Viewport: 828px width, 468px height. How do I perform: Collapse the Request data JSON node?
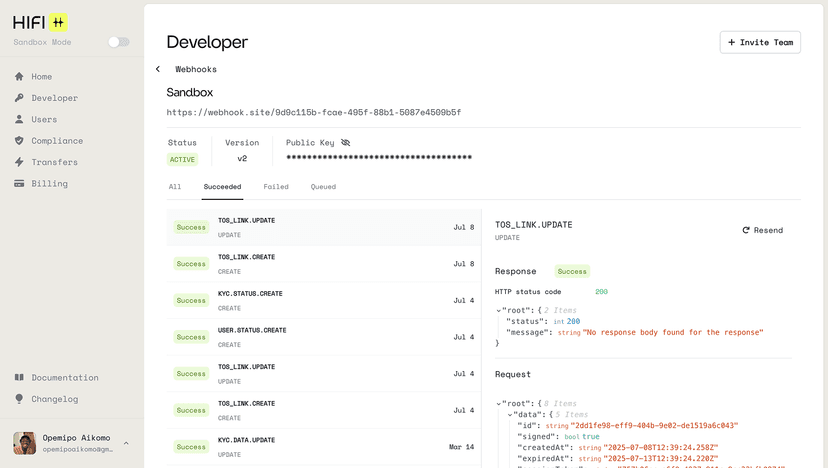tap(510, 415)
